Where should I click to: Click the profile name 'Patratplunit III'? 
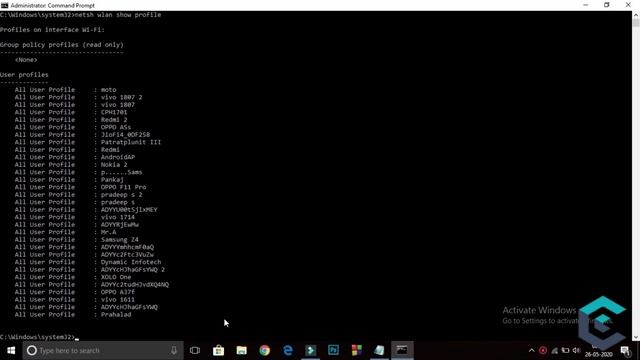pos(131,142)
